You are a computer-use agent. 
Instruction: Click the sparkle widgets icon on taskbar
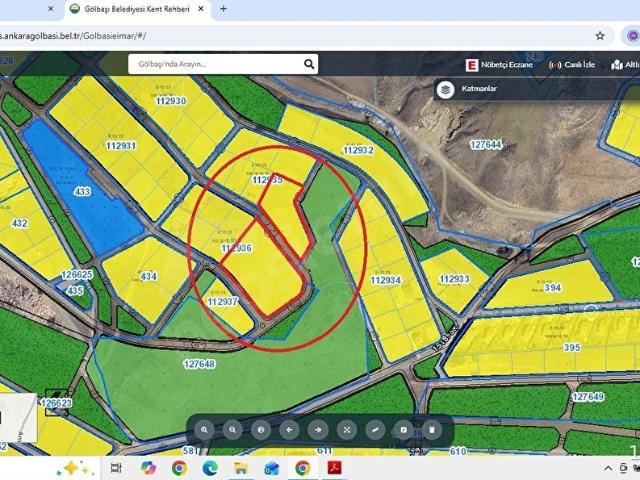pyautogui.click(x=75, y=468)
